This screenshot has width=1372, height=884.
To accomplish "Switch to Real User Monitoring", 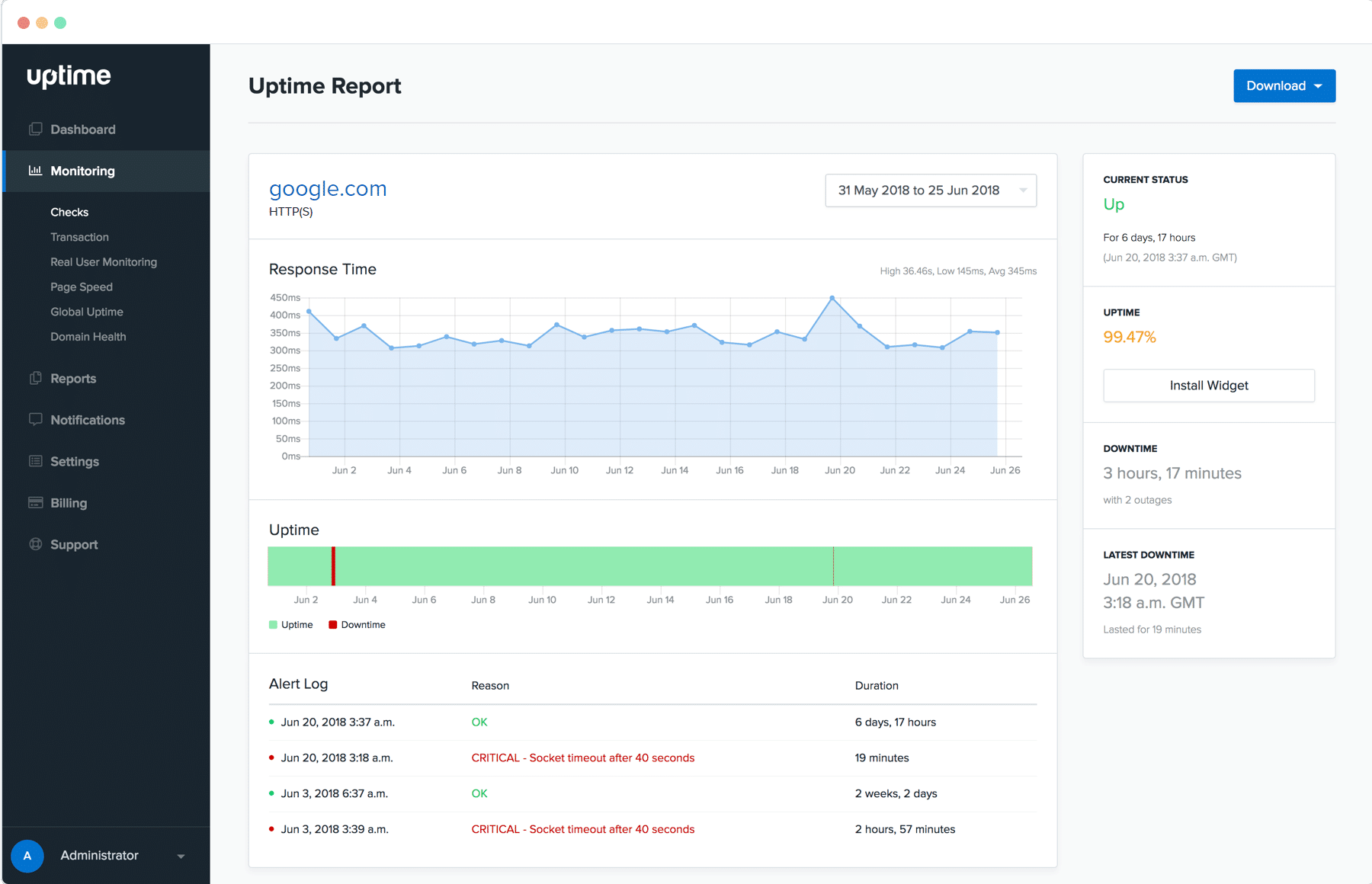I will coord(103,261).
